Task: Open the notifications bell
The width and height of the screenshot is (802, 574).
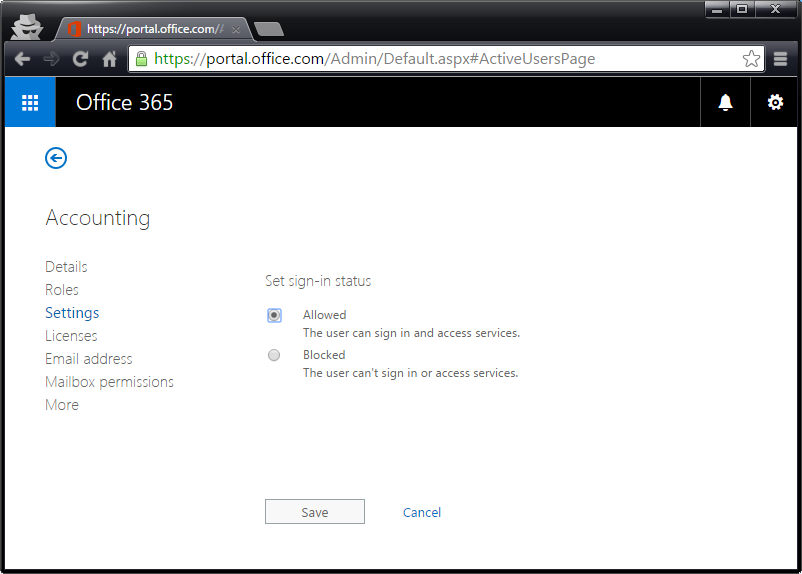Action: (x=725, y=102)
